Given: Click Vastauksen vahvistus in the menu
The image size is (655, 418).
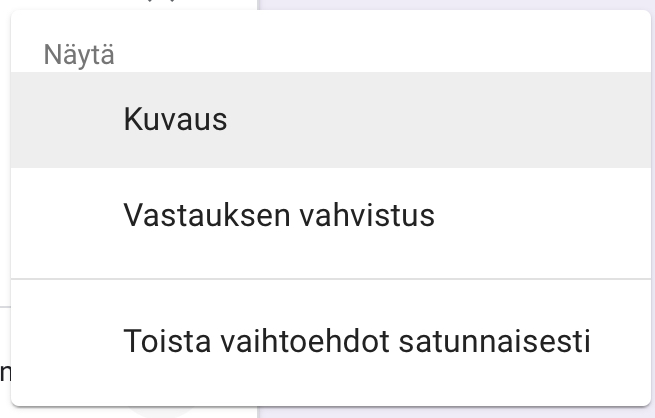Looking at the screenshot, I should tap(279, 215).
